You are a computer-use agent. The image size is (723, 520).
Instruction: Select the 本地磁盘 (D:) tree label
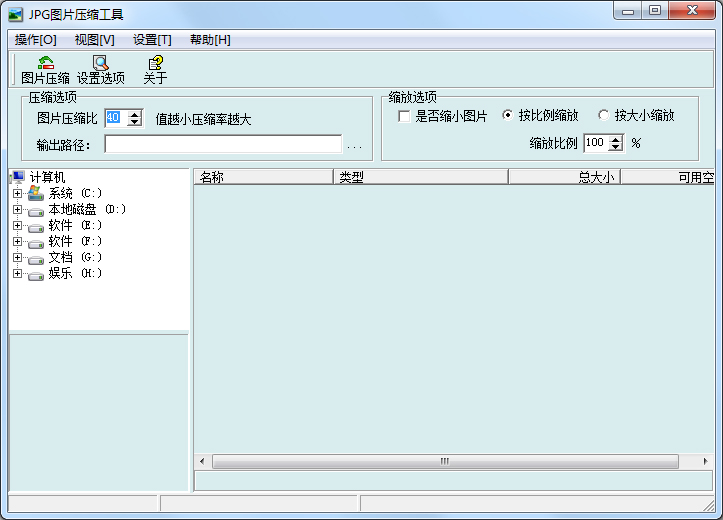click(x=87, y=209)
